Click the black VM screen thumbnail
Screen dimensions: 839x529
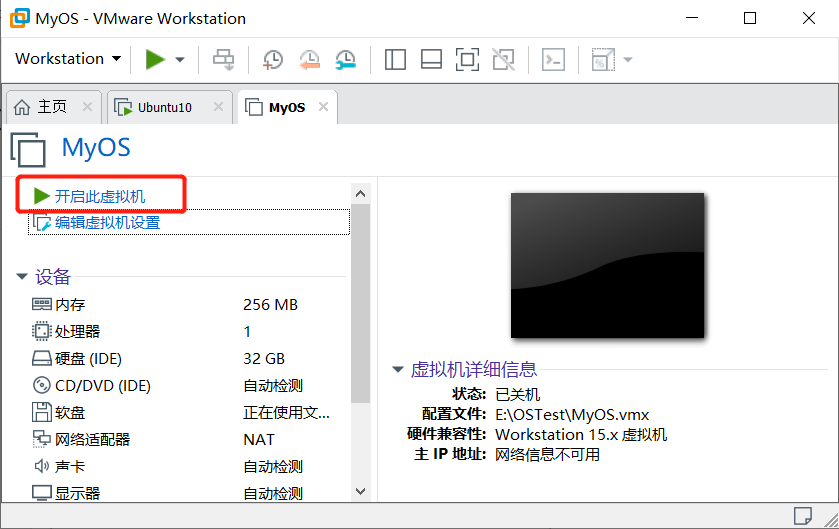click(x=607, y=265)
